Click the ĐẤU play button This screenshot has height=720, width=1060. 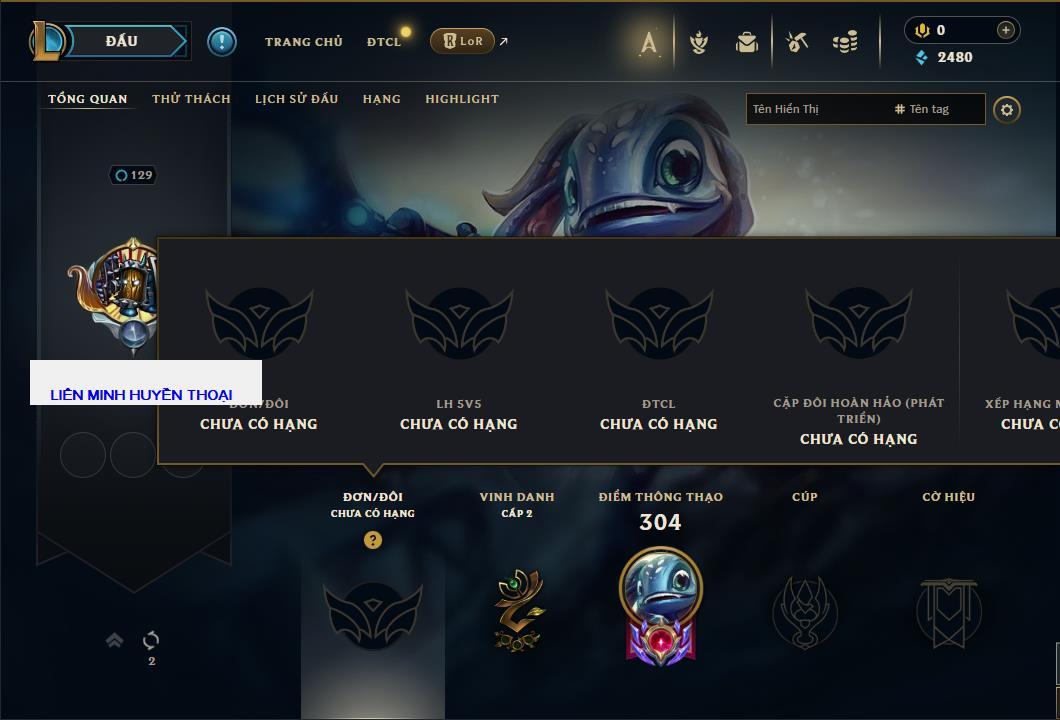pos(120,41)
